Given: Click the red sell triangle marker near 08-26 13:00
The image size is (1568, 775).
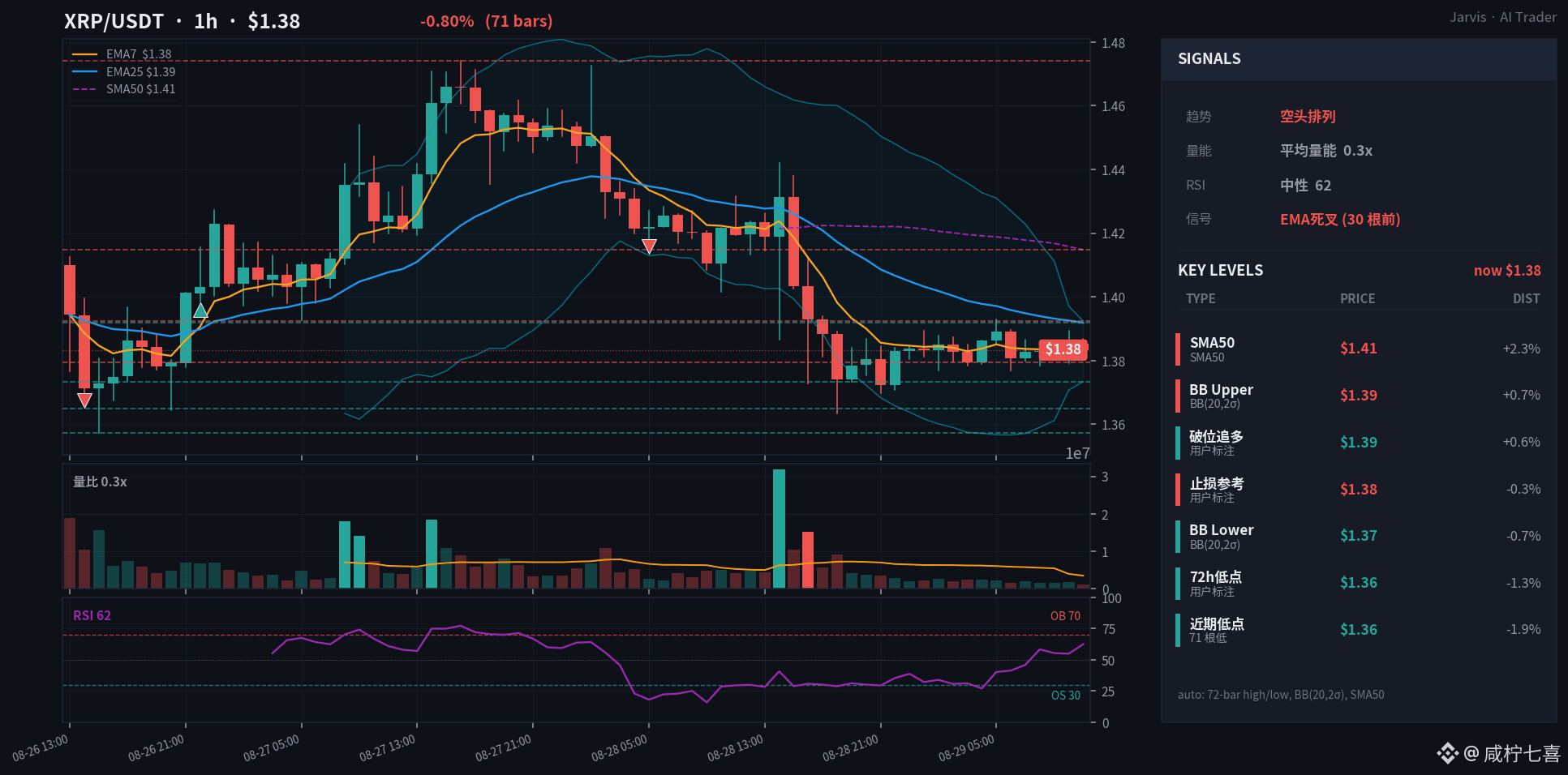Looking at the screenshot, I should click(84, 400).
